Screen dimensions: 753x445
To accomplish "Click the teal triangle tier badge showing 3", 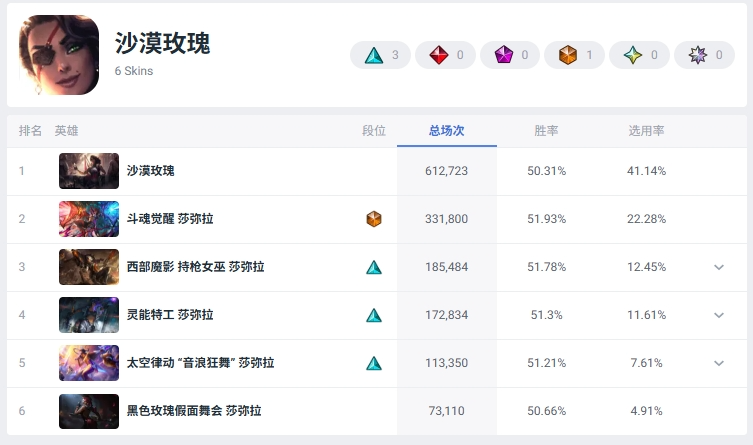I will tap(380, 55).
